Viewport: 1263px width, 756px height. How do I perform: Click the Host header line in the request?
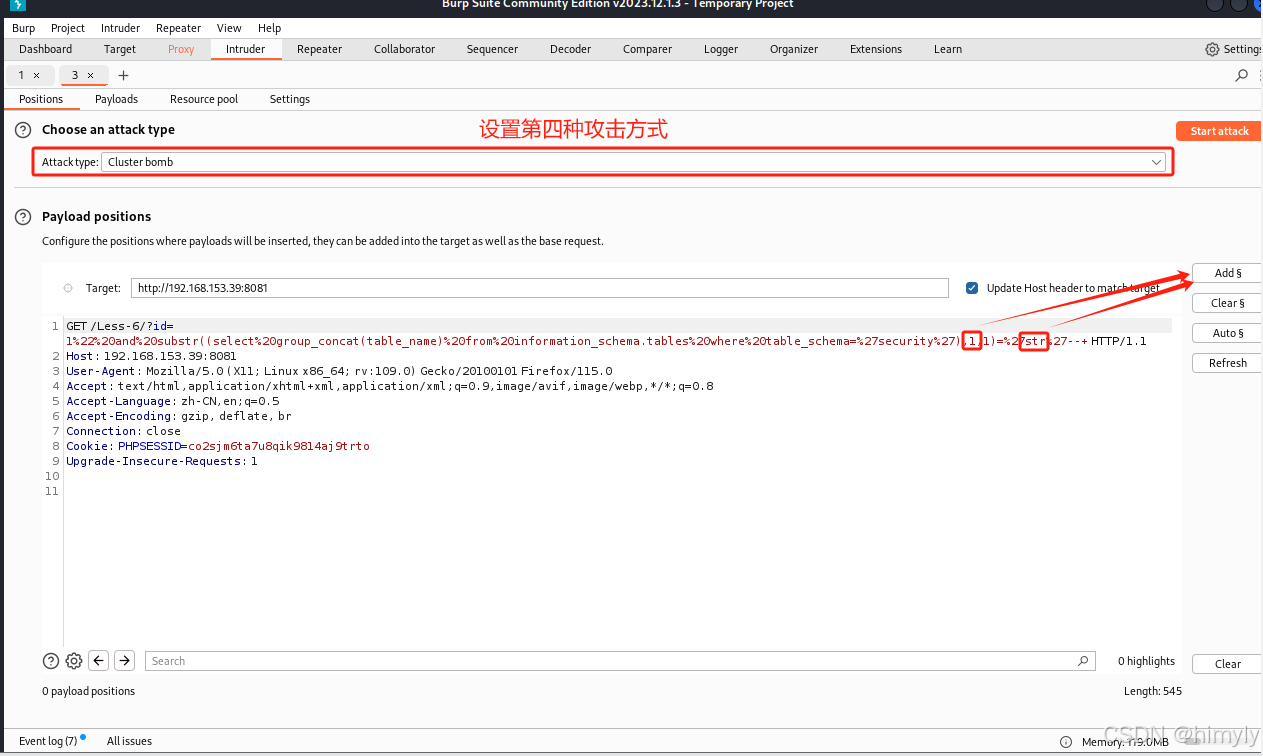pos(151,356)
